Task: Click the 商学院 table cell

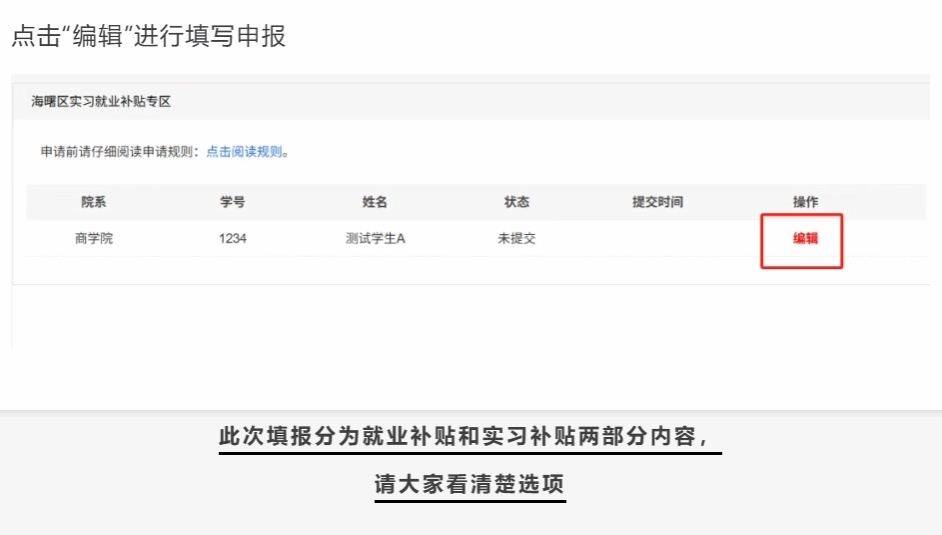Action: (x=93, y=239)
